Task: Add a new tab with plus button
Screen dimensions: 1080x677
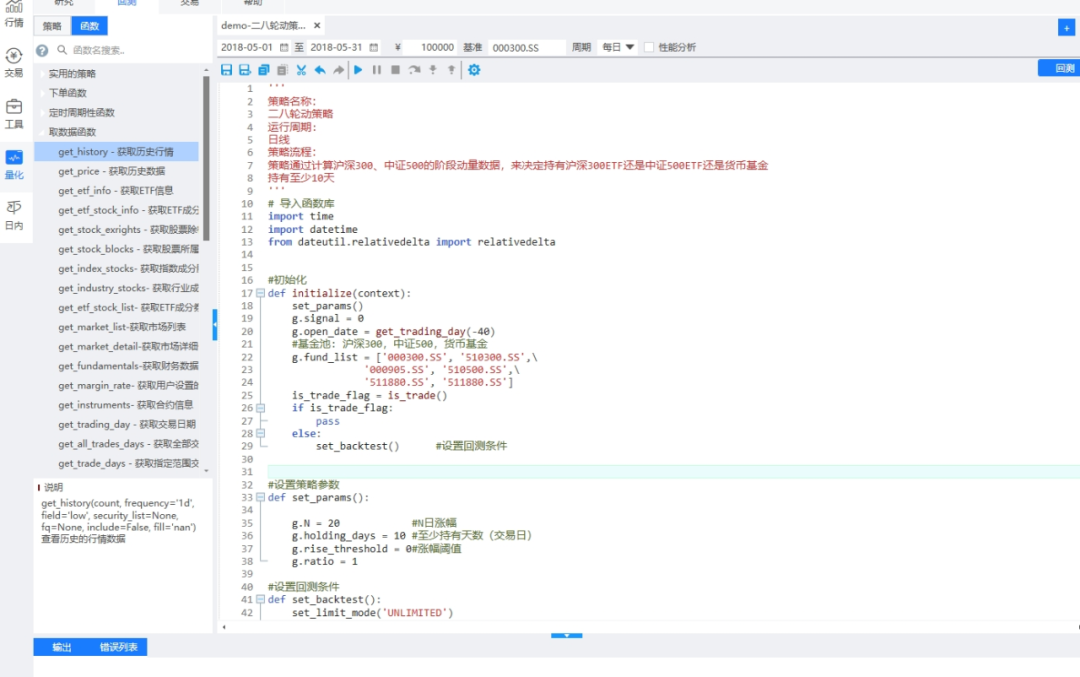Action: click(1066, 27)
